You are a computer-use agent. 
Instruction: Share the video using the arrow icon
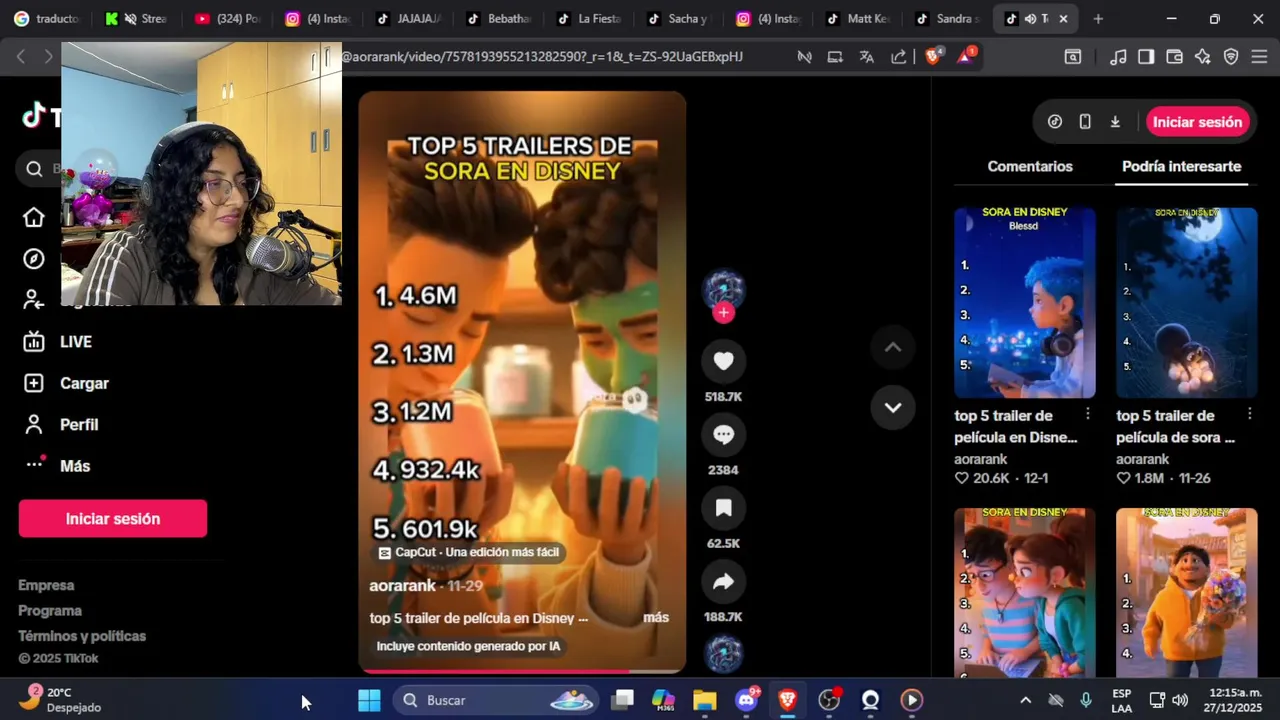[x=723, y=582]
